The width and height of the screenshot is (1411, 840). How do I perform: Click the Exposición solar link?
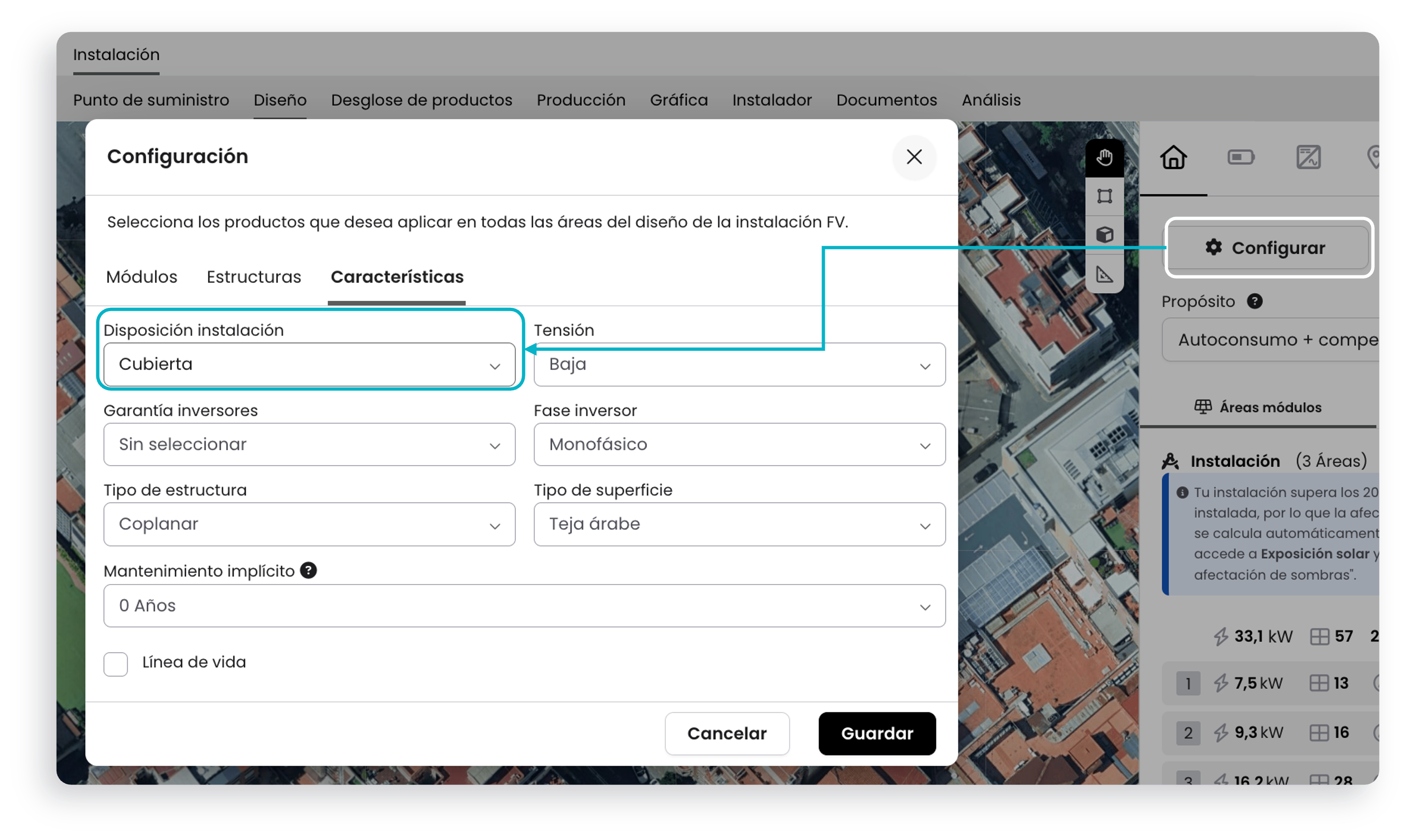click(x=1315, y=553)
